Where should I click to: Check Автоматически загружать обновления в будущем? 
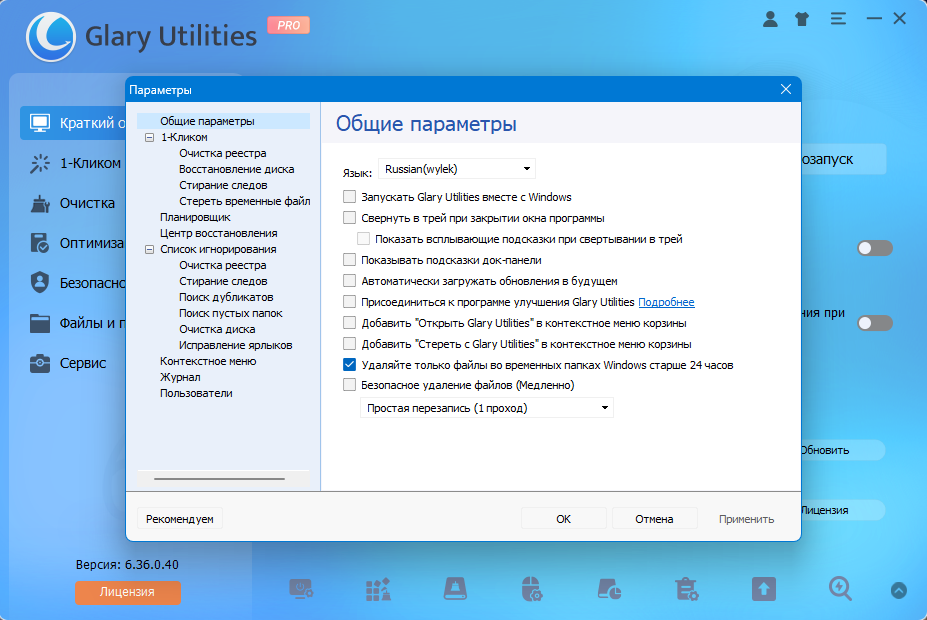click(349, 280)
